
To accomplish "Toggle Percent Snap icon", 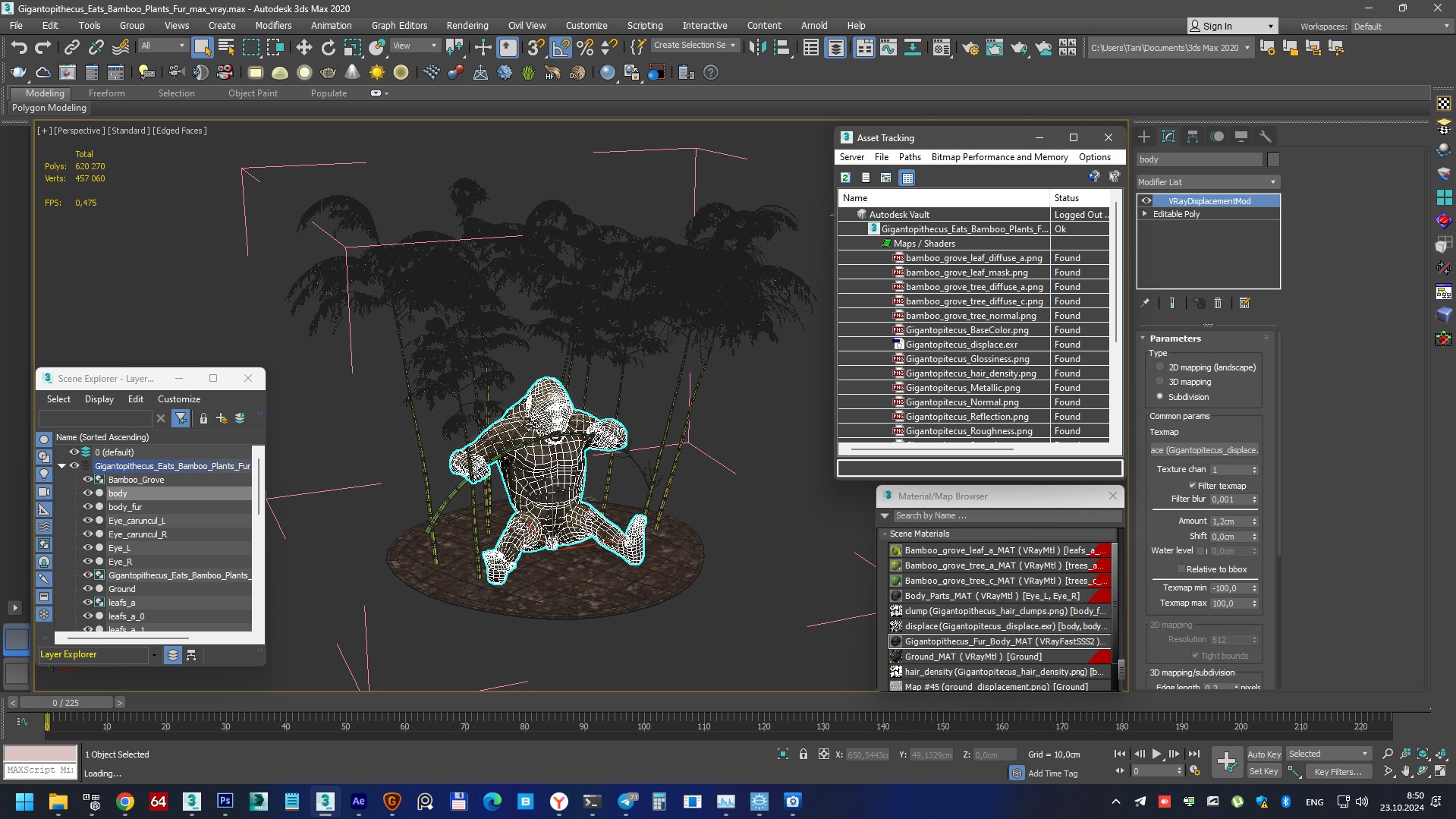I will (585, 48).
